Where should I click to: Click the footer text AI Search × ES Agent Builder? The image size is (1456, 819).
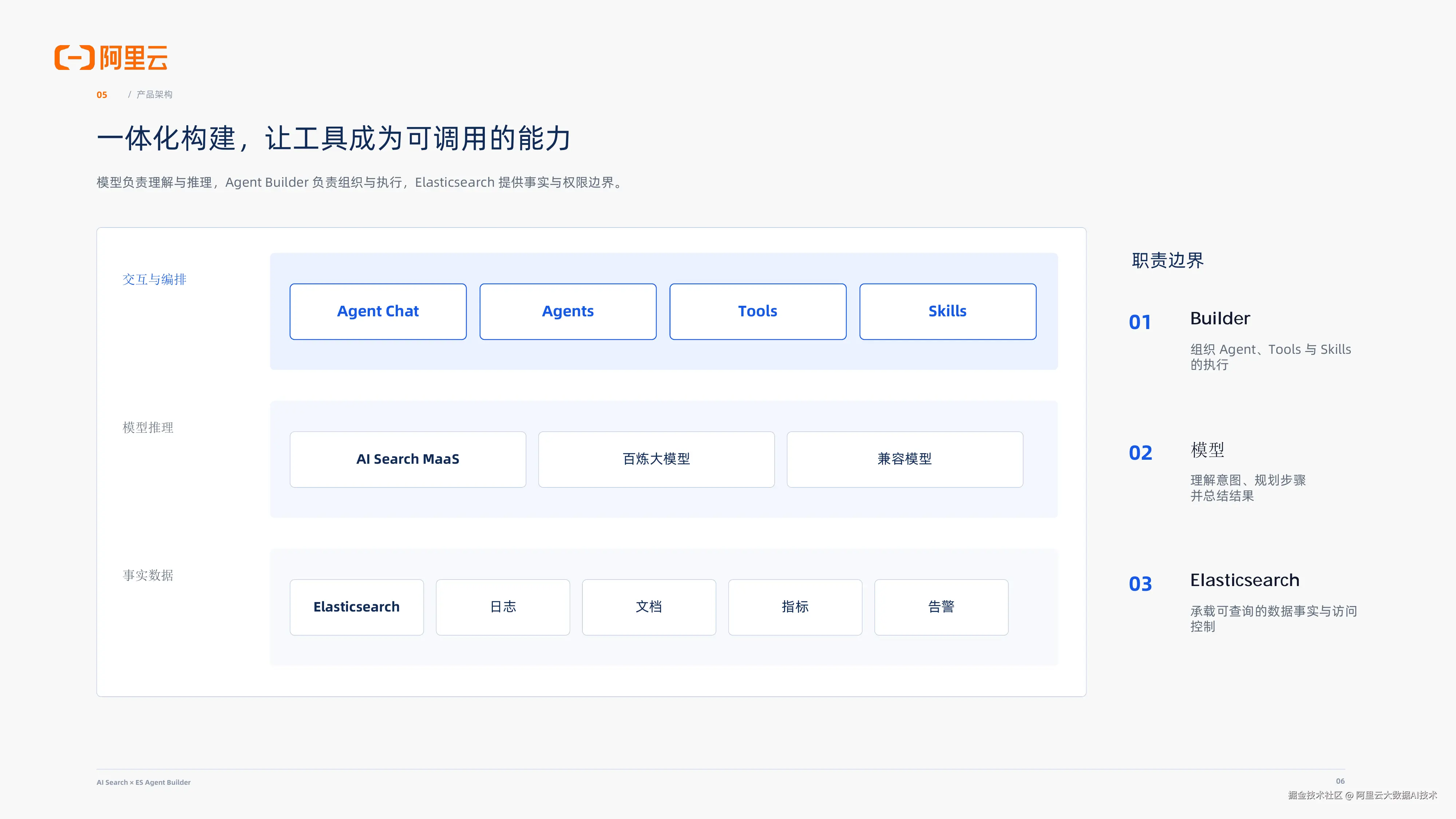tap(143, 782)
